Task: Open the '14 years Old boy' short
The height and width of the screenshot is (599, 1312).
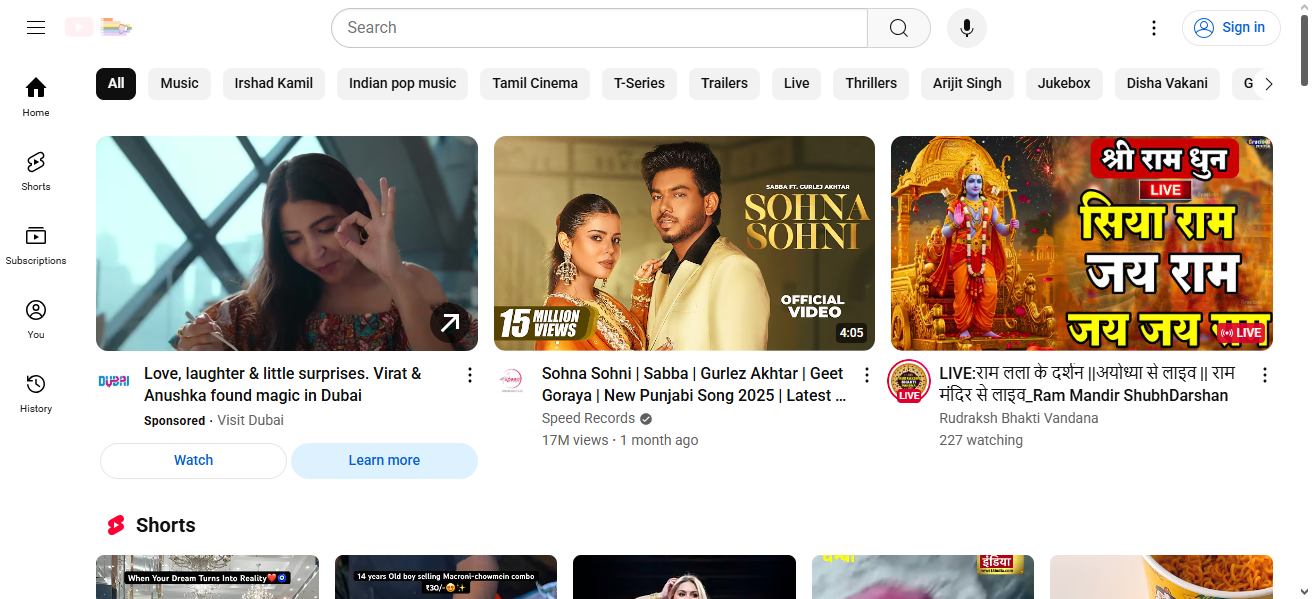Action: (x=446, y=577)
